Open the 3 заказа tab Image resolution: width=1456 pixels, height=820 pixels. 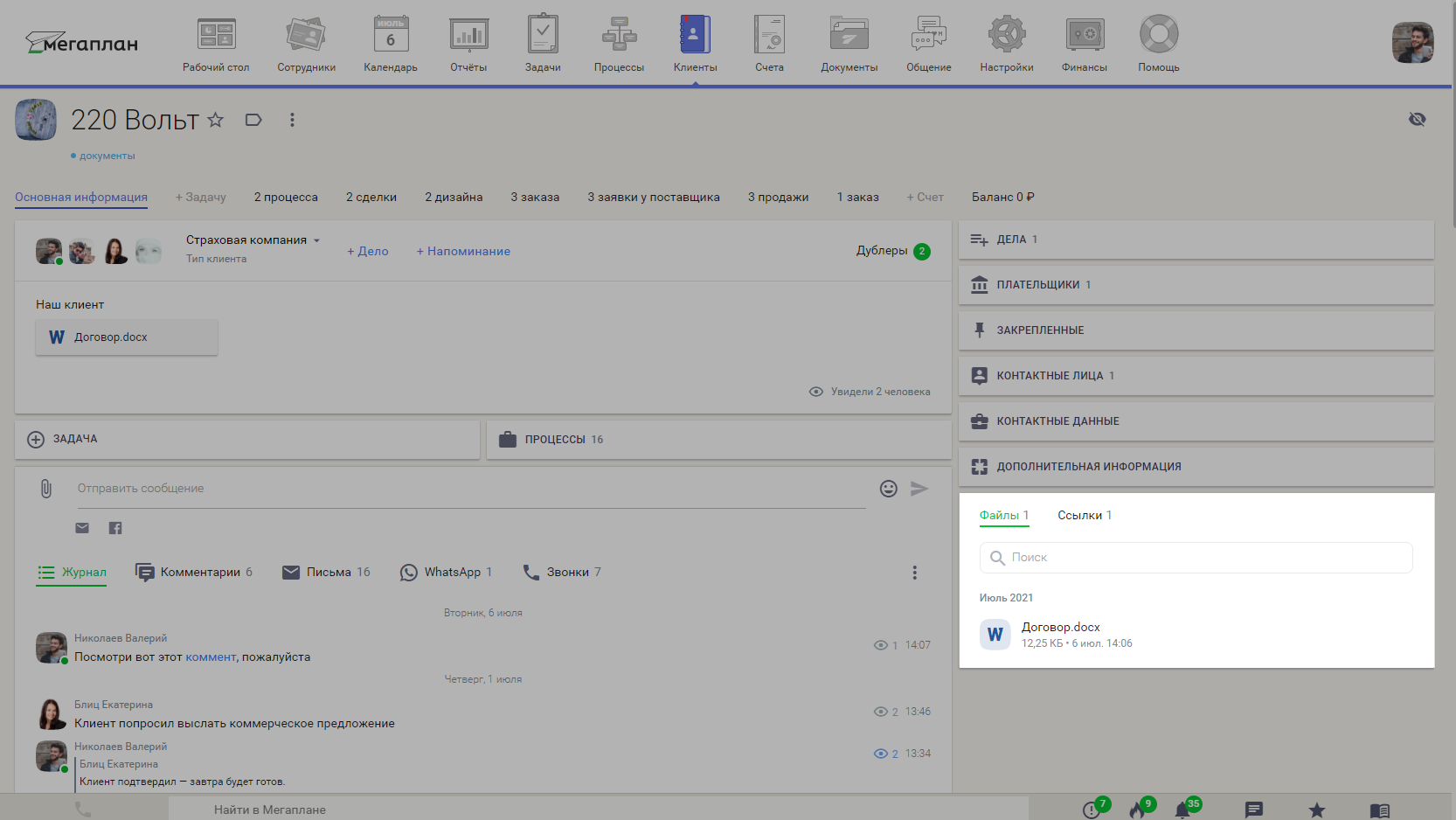pyautogui.click(x=535, y=198)
